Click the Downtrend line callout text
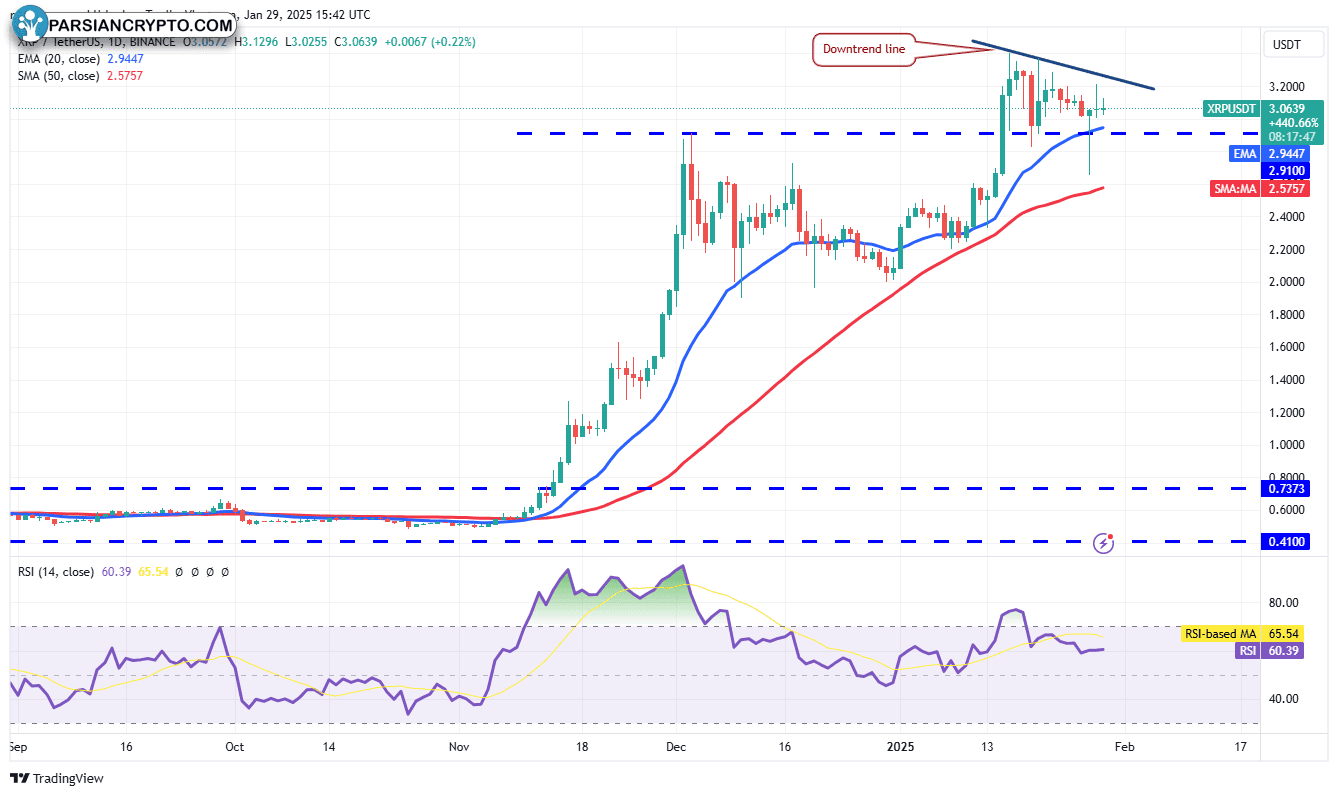This screenshot has width=1338, height=796. point(864,49)
